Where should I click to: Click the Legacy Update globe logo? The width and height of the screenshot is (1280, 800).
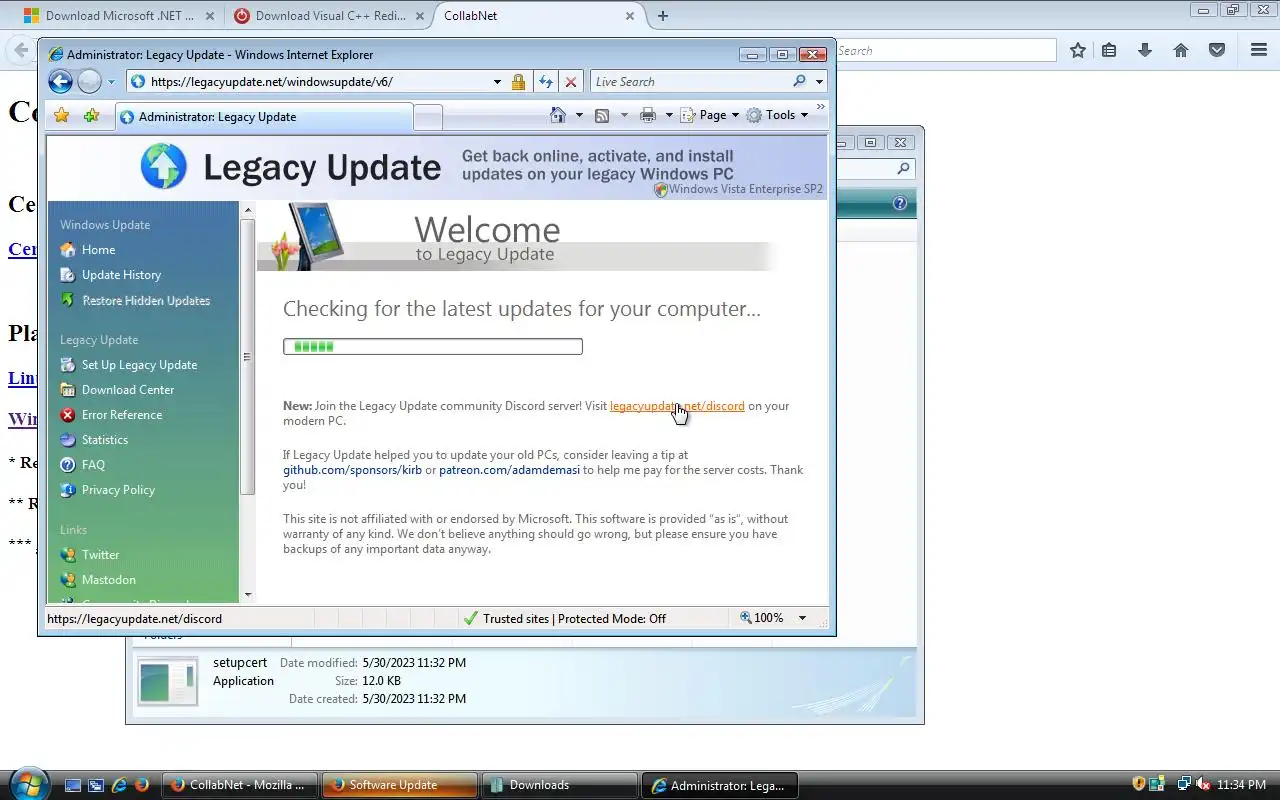click(x=164, y=166)
